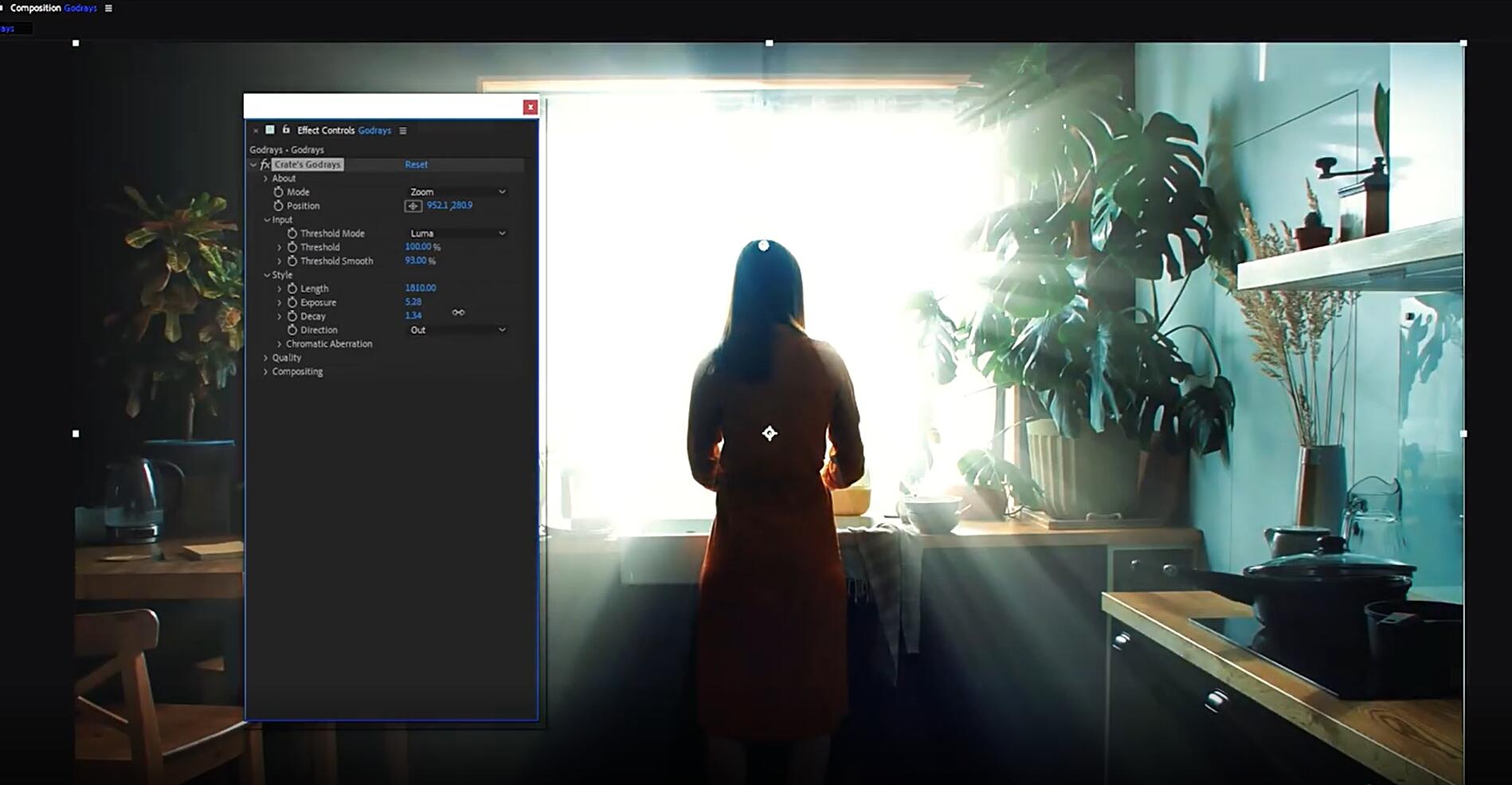1512x785 pixels.
Task: Toggle the Exposure stopwatch icon
Action: (x=292, y=302)
